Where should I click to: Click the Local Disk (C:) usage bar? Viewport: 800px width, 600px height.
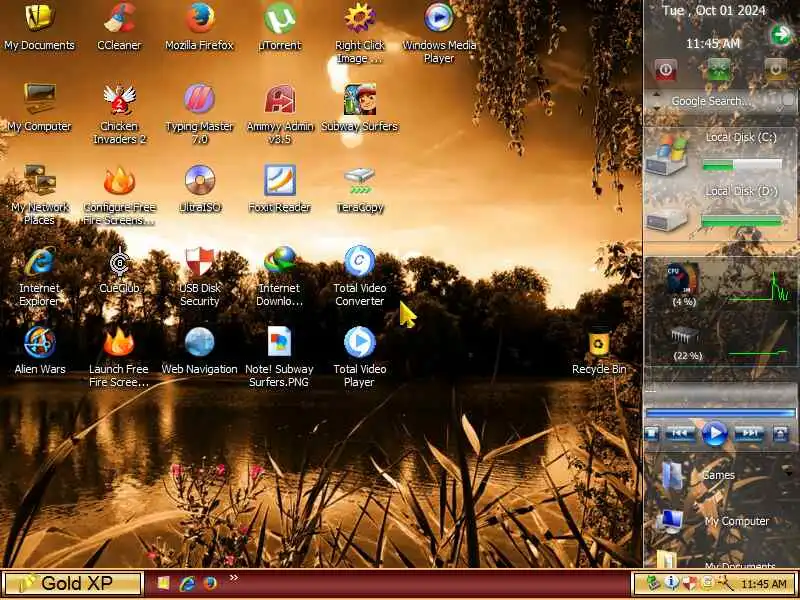click(742, 164)
